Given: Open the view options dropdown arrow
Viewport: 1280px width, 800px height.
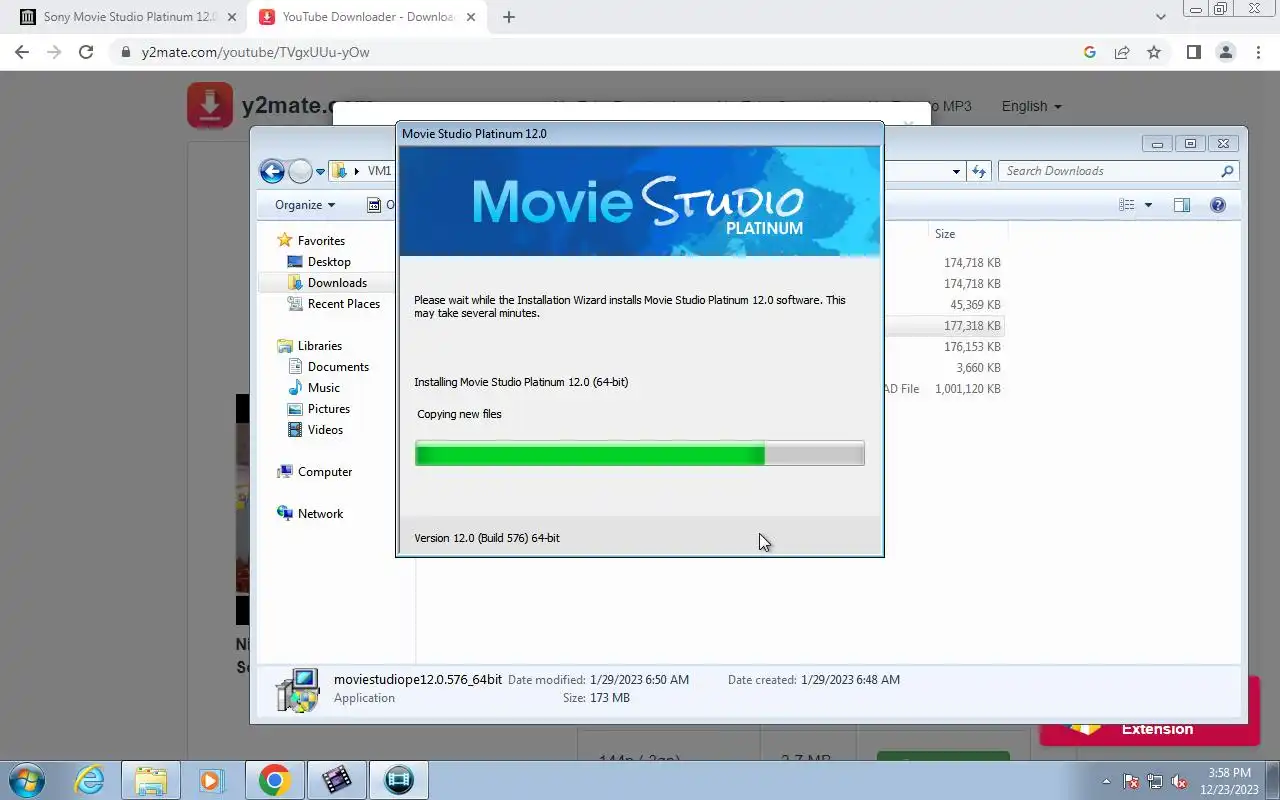Looking at the screenshot, I should pos(1148,205).
